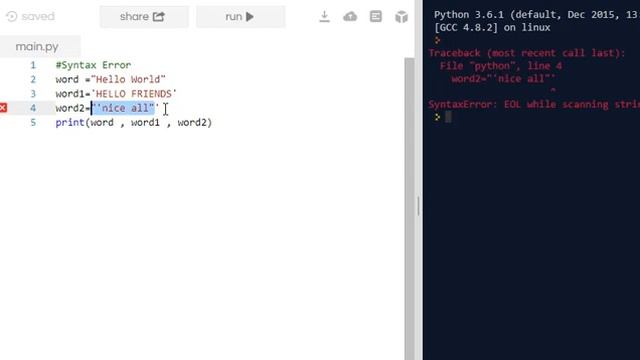Run the program with the run button
640x360 pixels.
(240, 17)
